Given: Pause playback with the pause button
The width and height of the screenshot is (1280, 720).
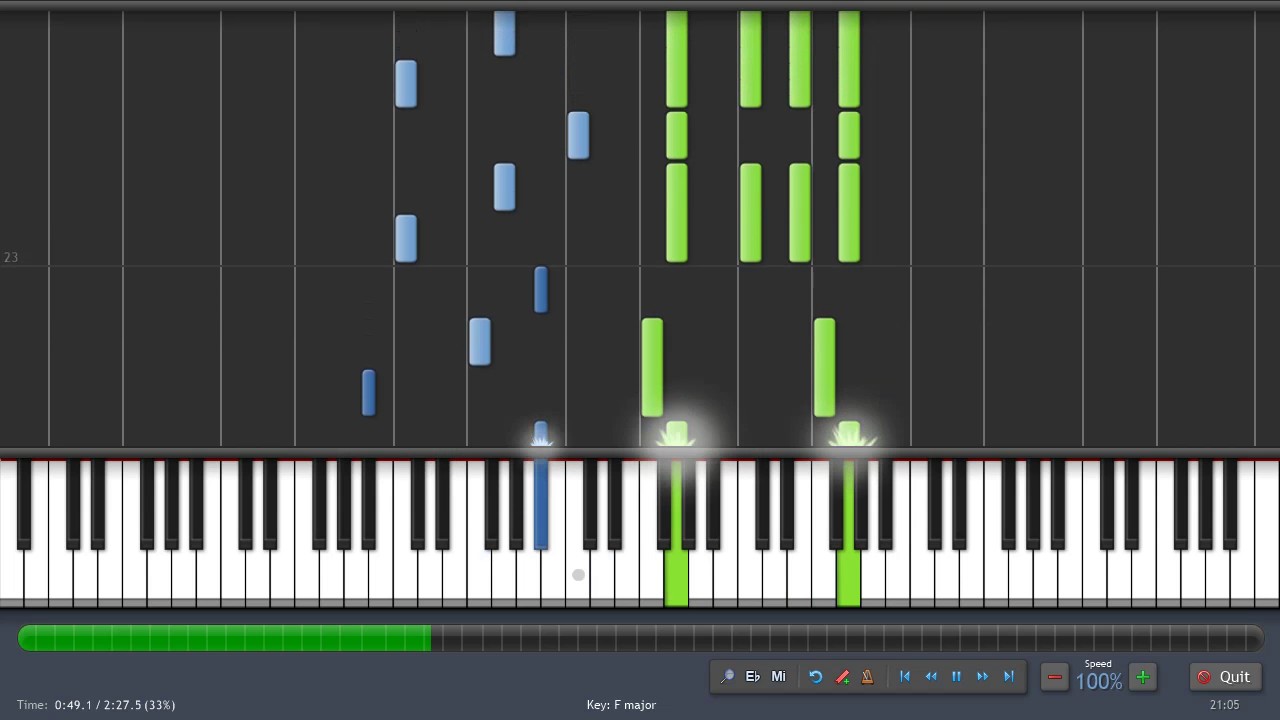Looking at the screenshot, I should (x=957, y=677).
